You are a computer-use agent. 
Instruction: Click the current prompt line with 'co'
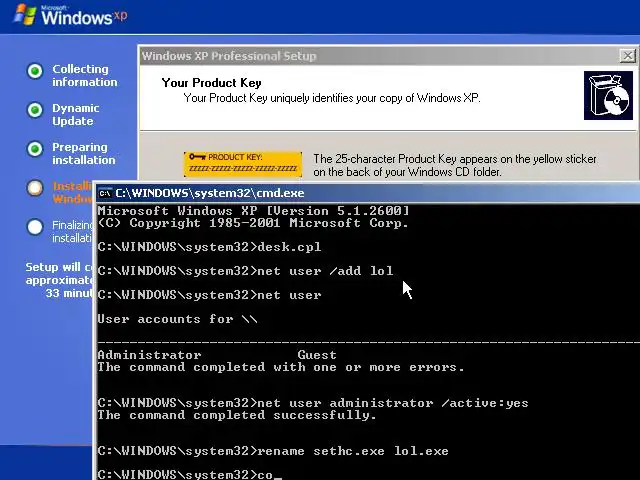pyautogui.click(x=190, y=475)
